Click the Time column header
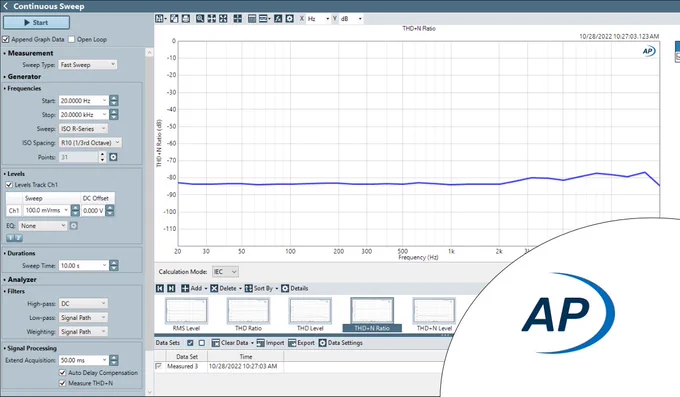This screenshot has width=680, height=397. pyautogui.click(x=245, y=357)
